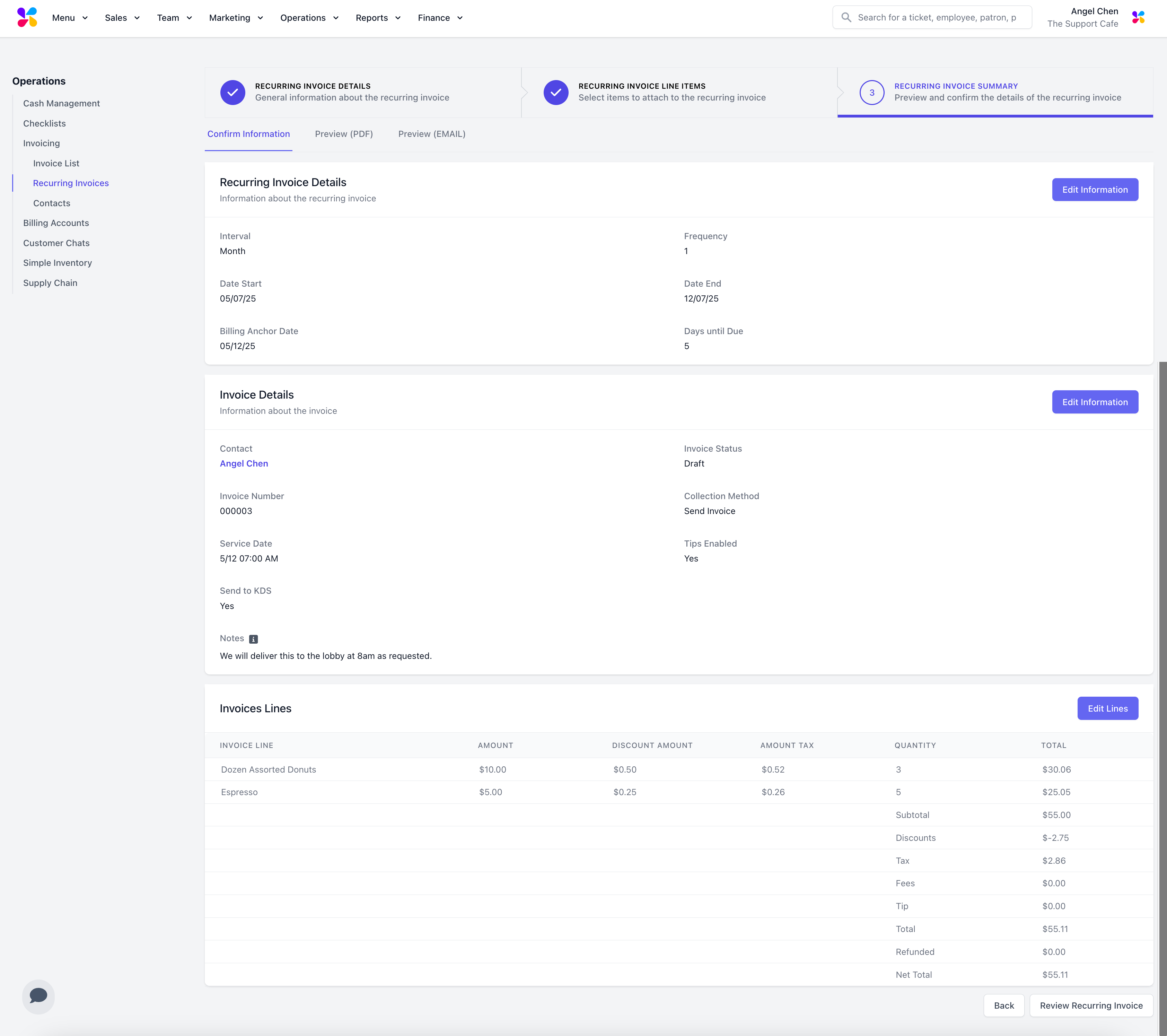Open the chat bubble support widget
This screenshot has width=1167, height=1036.
[38, 996]
